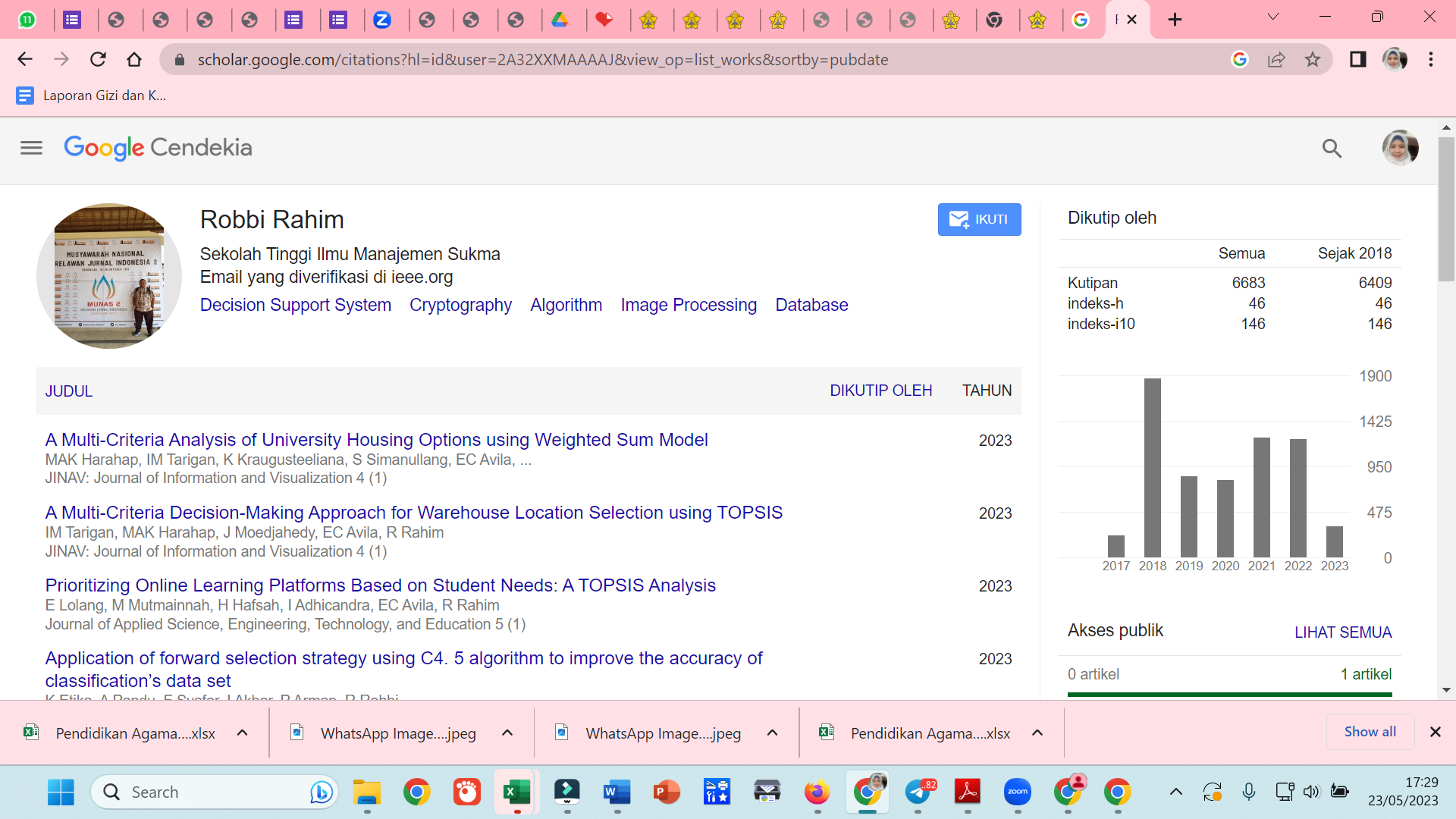Click the 2023 bar in citation chart
Viewport: 1456px width, 819px height.
(1334, 541)
